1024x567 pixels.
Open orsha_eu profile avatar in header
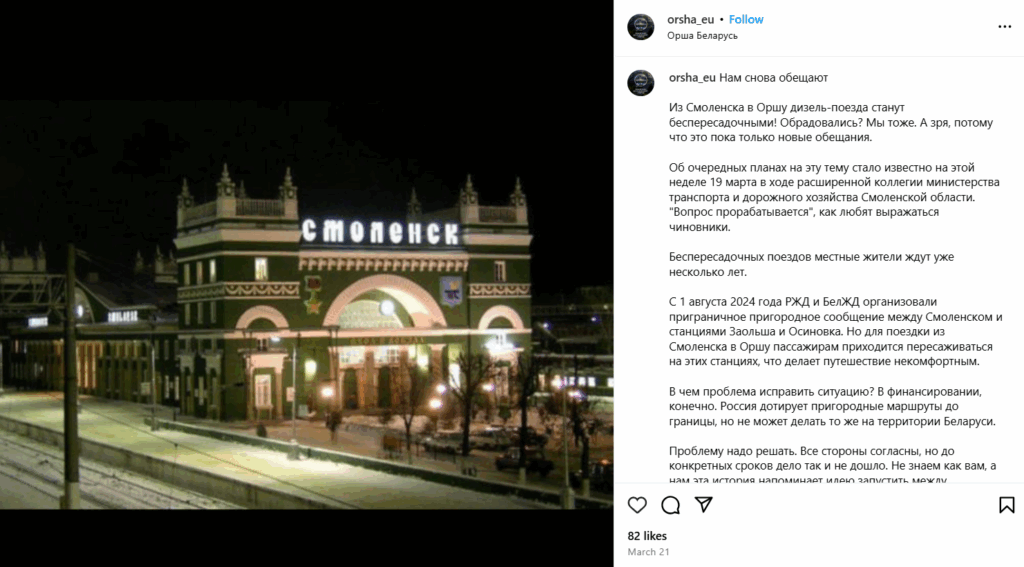641,27
